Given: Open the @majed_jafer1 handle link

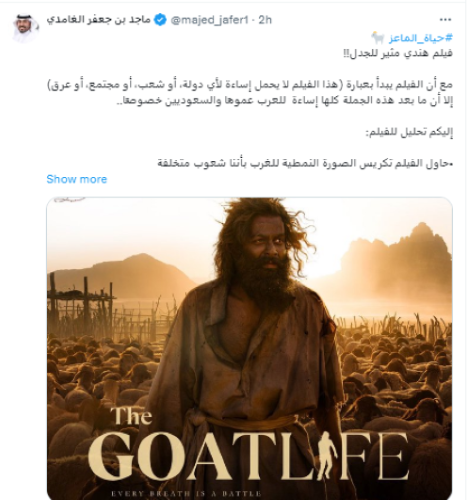Looking at the screenshot, I should [x=209, y=20].
